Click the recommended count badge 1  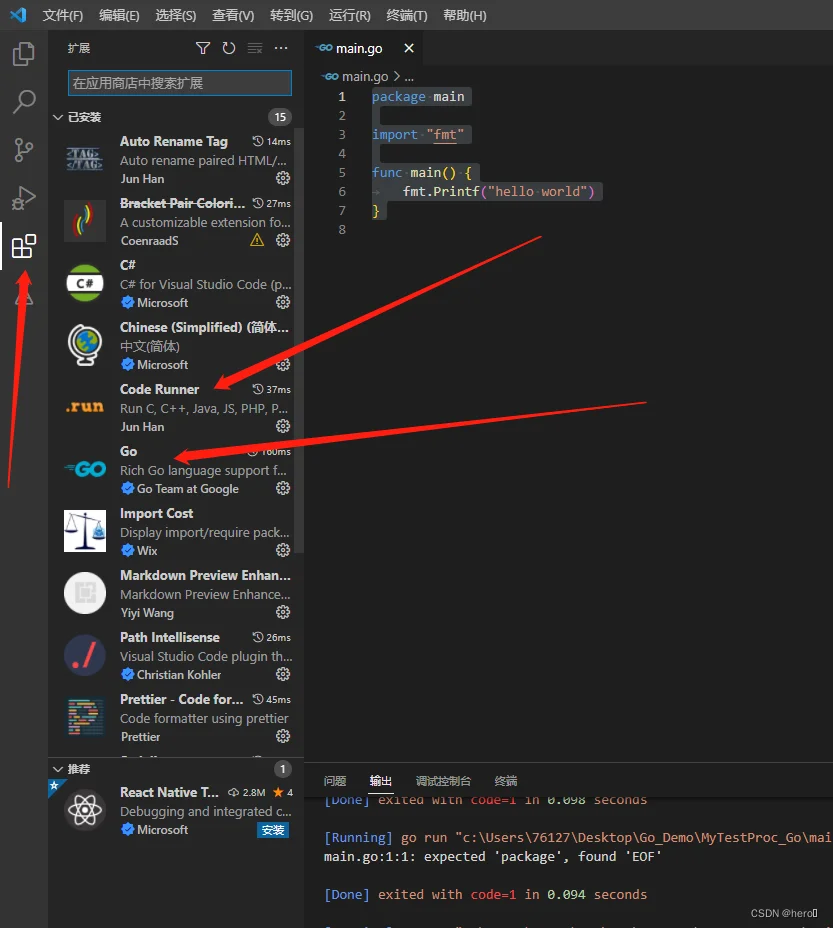[282, 769]
